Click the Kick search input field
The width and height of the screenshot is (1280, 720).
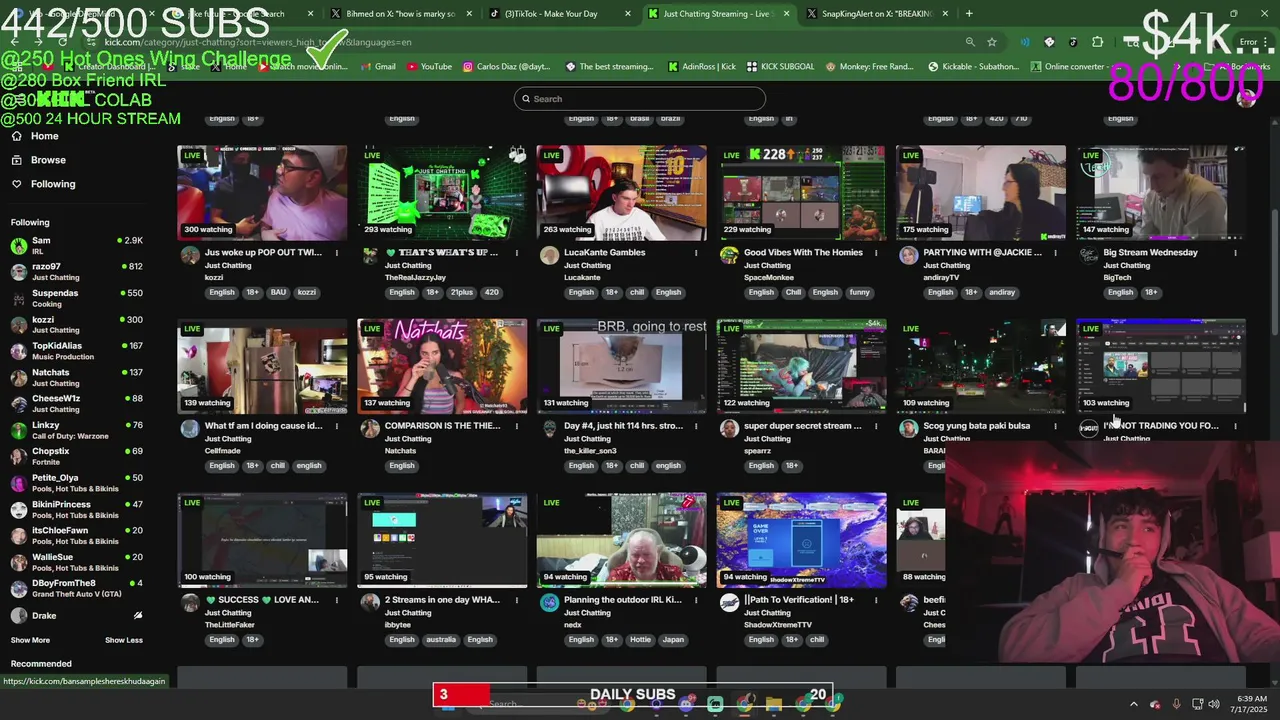[x=640, y=99]
